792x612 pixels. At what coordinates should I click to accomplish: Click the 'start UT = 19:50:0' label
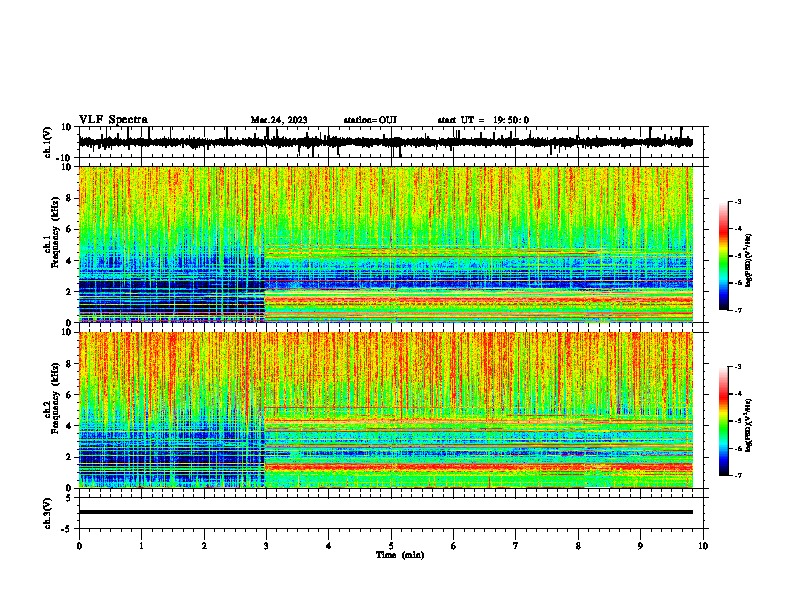[x=483, y=120]
